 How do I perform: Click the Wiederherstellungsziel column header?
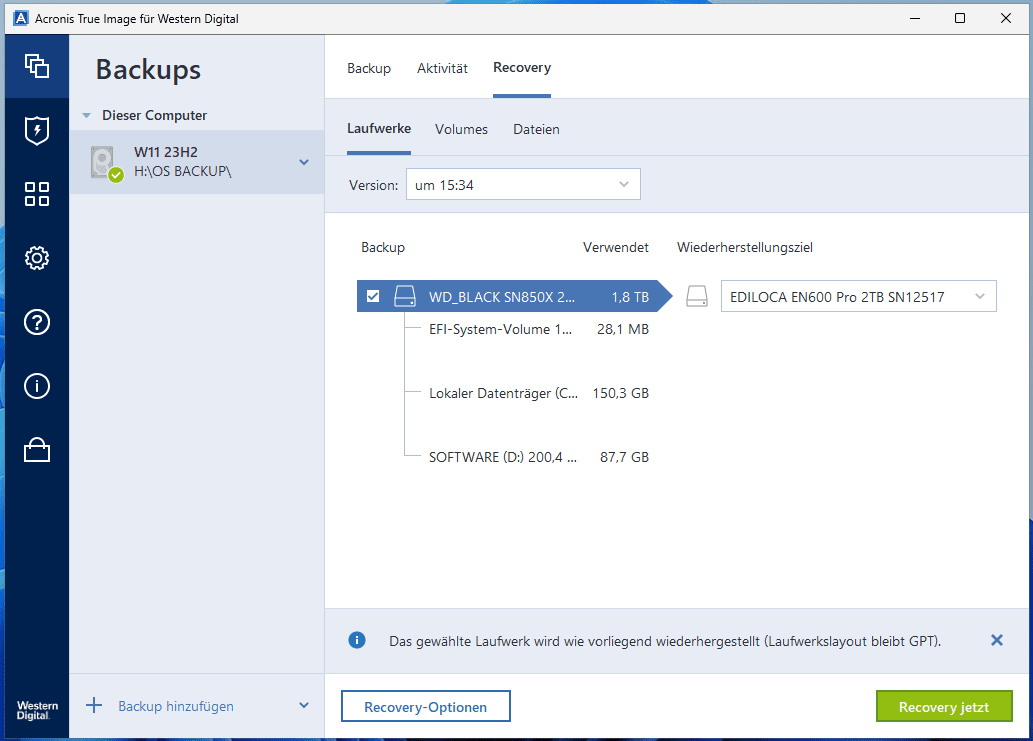click(x=744, y=247)
